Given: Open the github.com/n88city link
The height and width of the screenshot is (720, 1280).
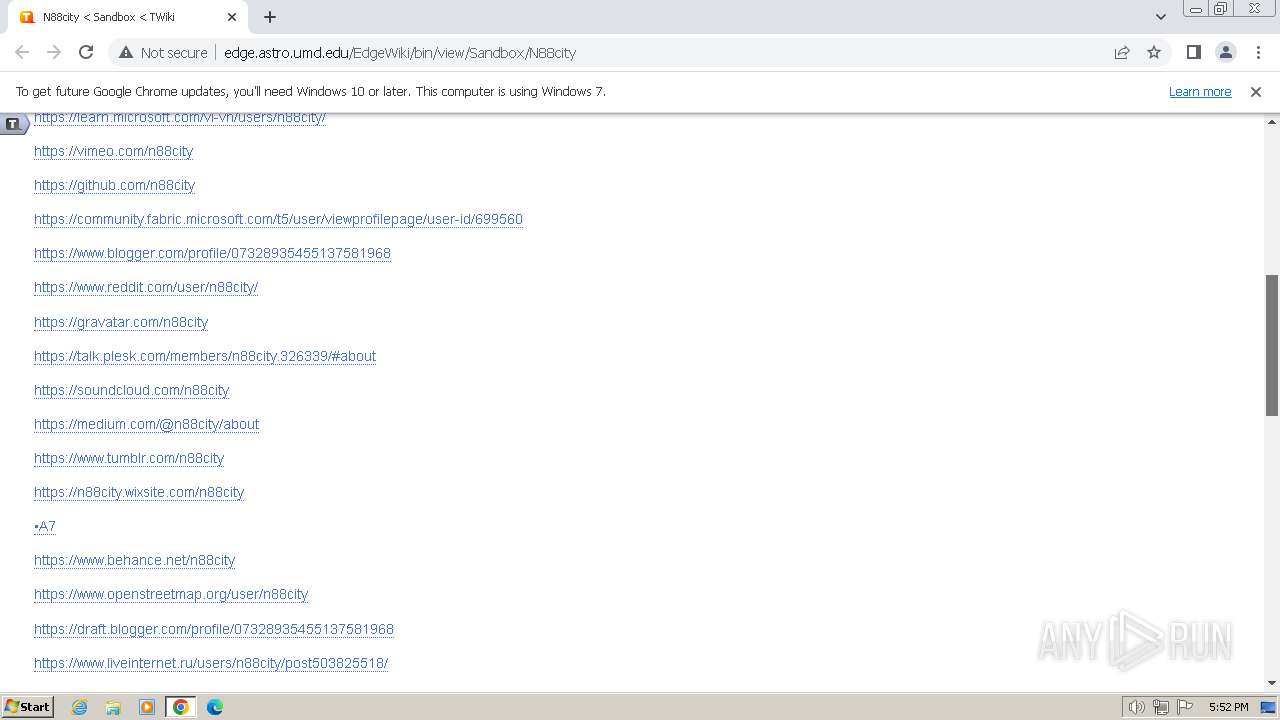Looking at the screenshot, I should (x=114, y=185).
